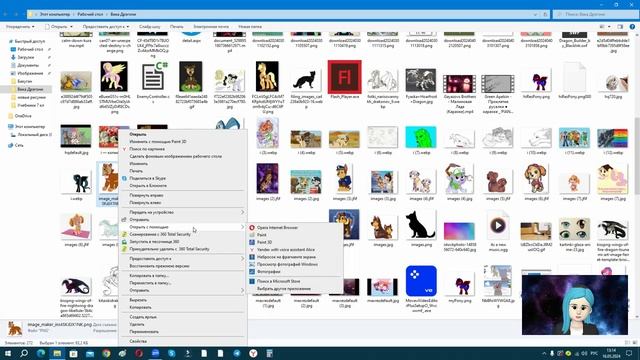Open the Упорядочить dropdown in the toolbar
This screenshot has width=640, height=360.
20,27
